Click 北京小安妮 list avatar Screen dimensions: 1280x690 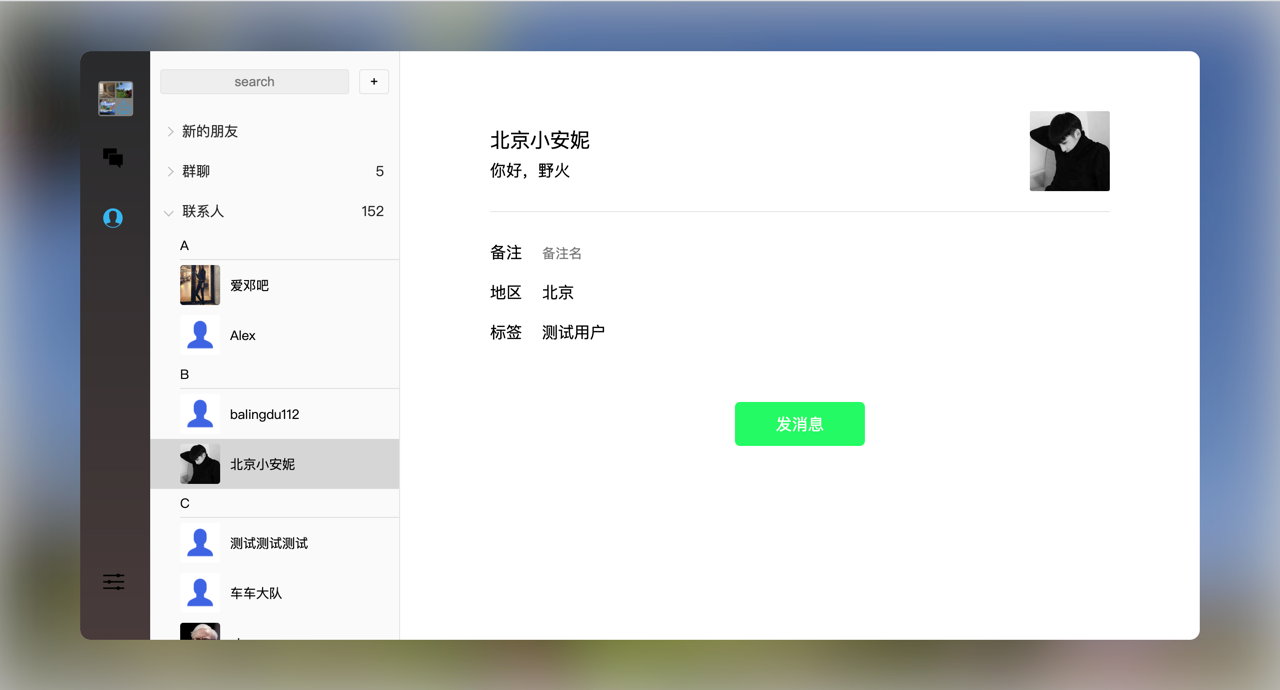click(x=200, y=464)
